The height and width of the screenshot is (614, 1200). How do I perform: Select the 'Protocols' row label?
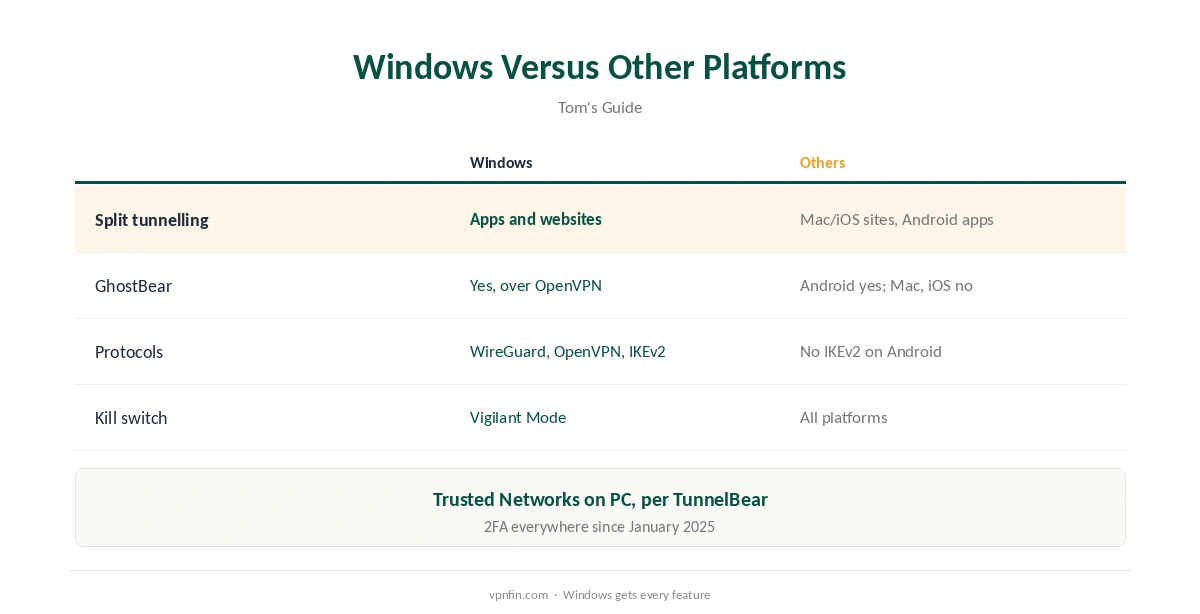129,352
